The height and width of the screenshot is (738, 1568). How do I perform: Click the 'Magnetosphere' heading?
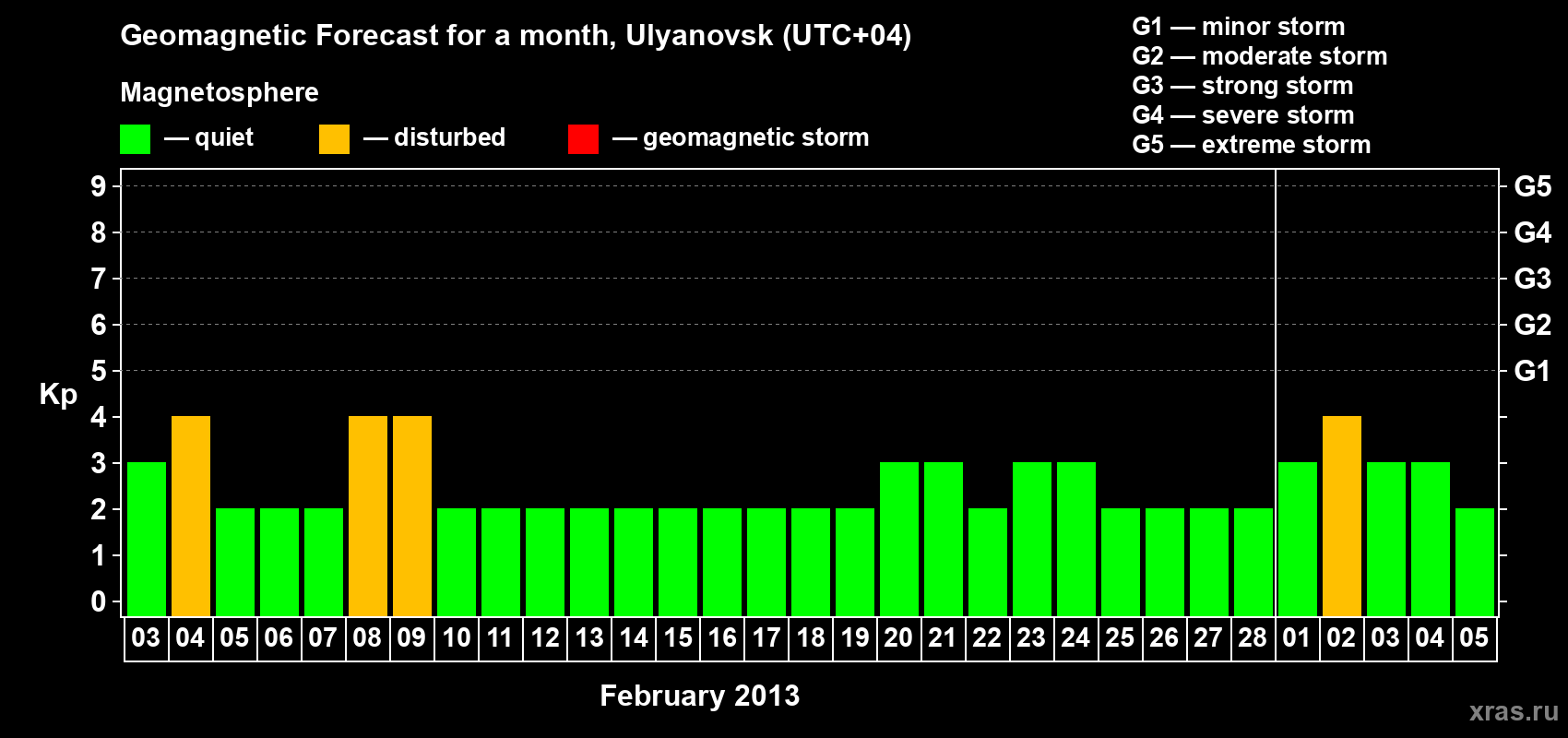click(x=220, y=92)
